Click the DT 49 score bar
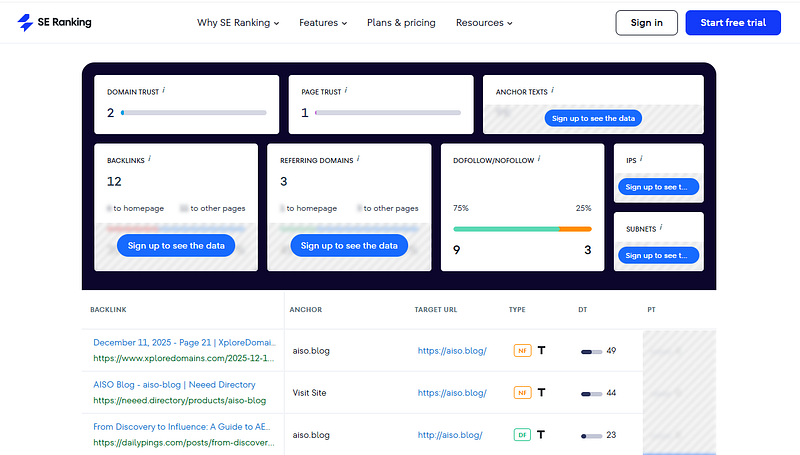Viewport: 800px width, 455px height. click(x=591, y=351)
